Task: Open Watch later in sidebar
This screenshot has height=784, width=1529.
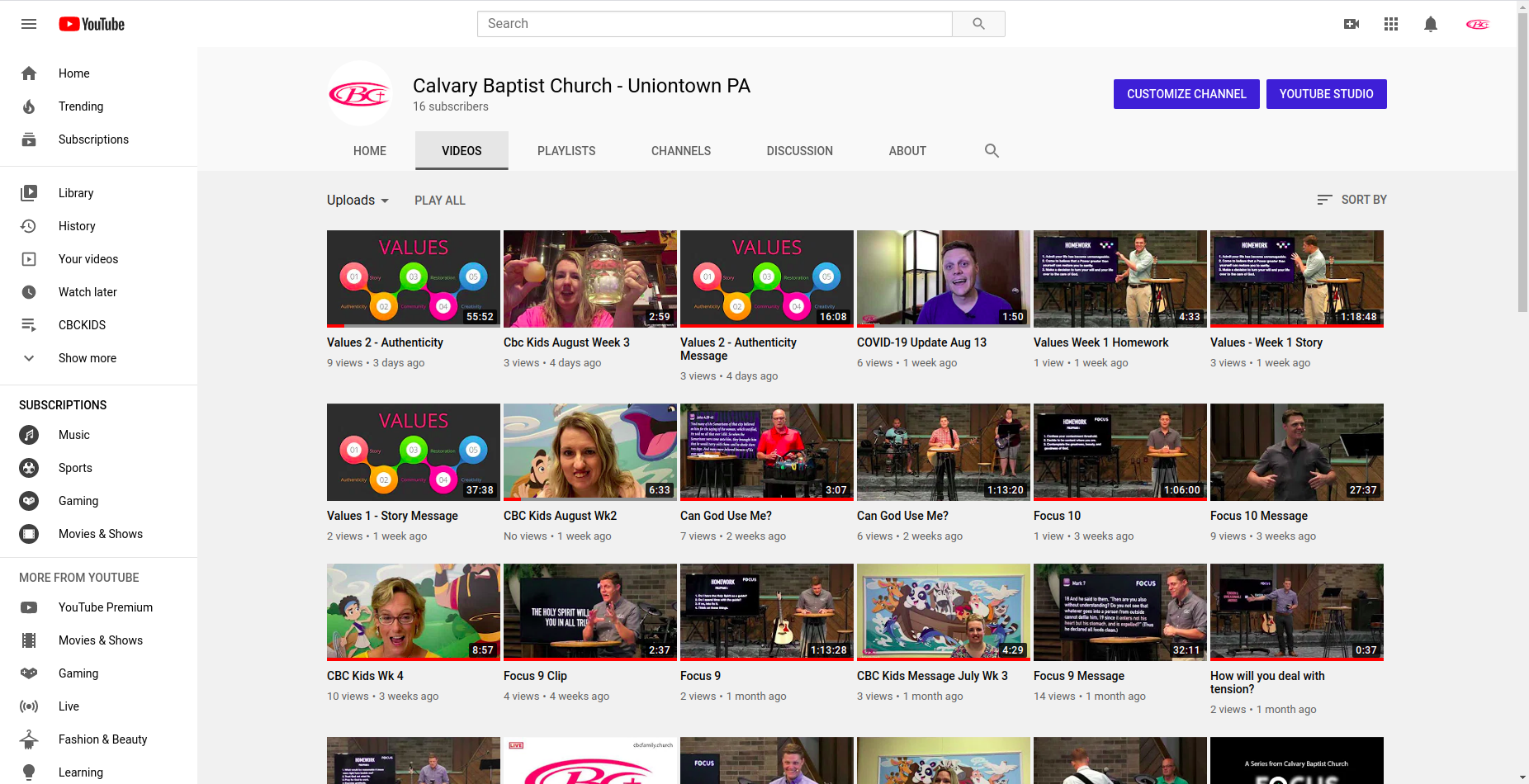Action: tap(99, 292)
